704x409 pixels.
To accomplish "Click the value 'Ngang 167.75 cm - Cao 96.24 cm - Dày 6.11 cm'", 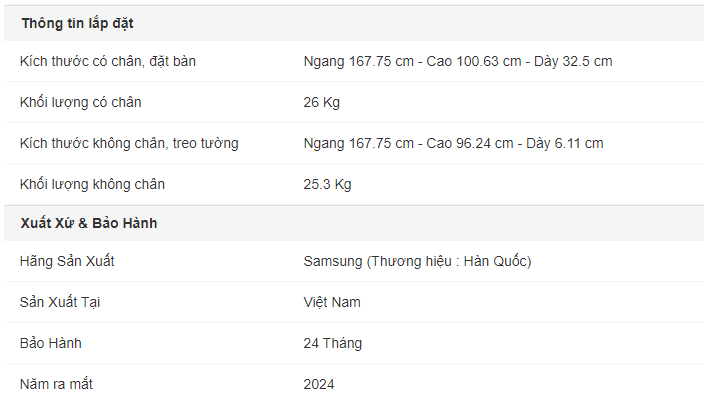I will tap(453, 144).
